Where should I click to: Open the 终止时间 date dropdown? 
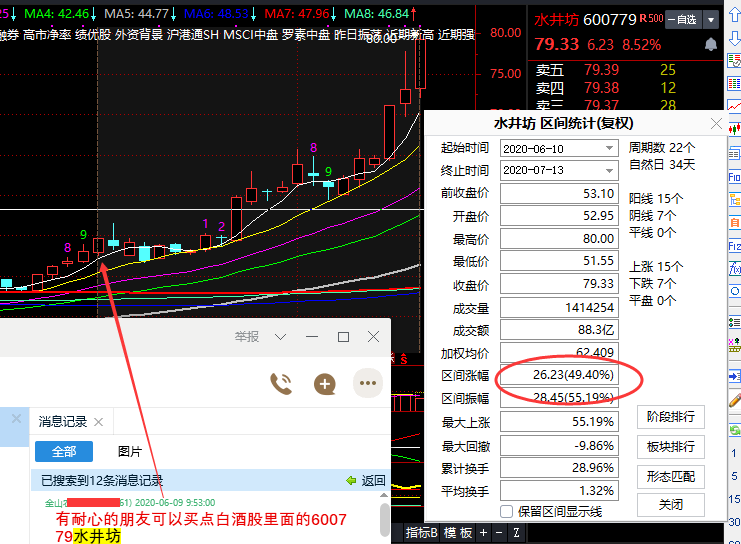tap(609, 170)
